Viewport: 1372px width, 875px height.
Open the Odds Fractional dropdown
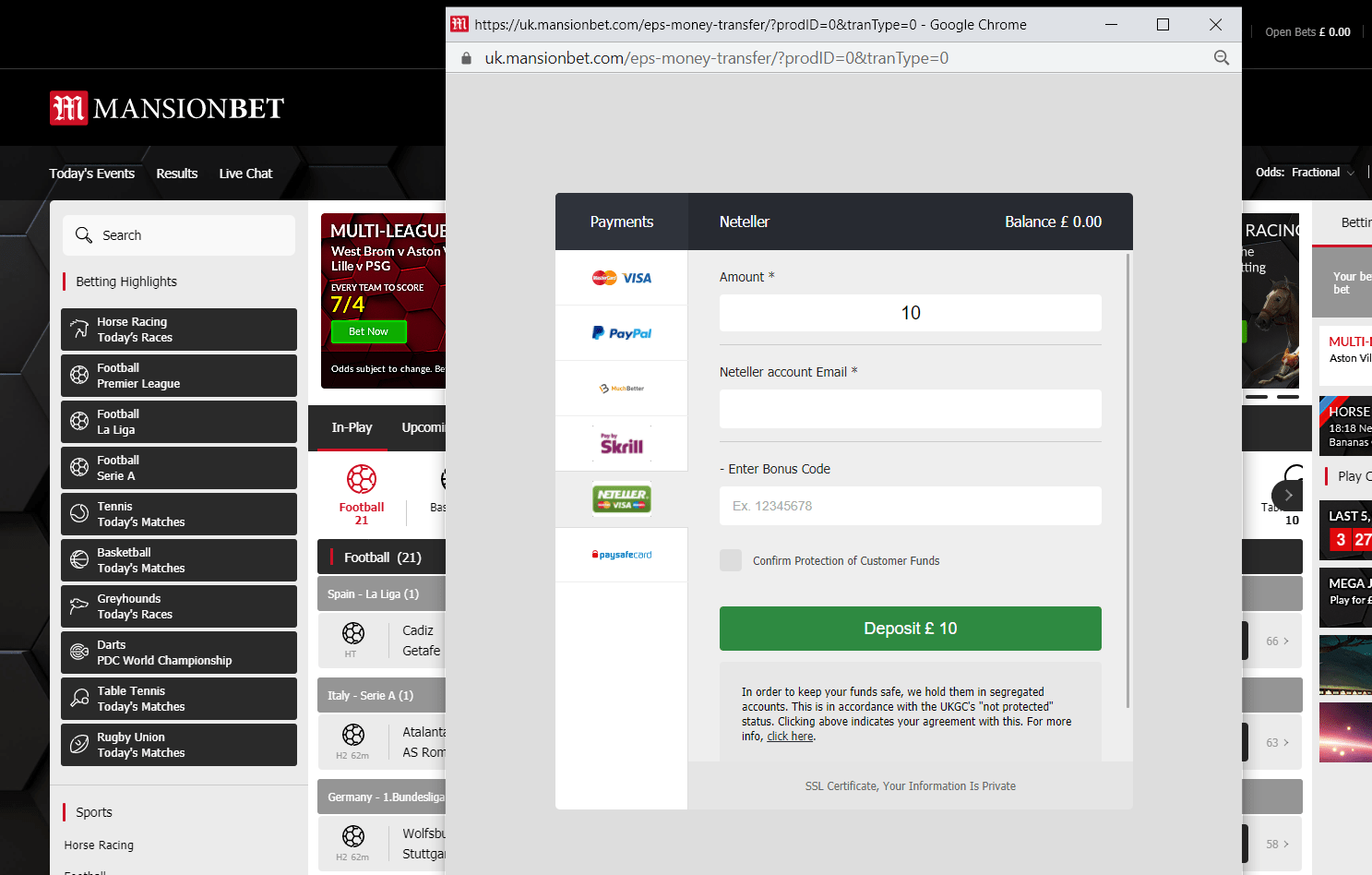tap(1305, 173)
